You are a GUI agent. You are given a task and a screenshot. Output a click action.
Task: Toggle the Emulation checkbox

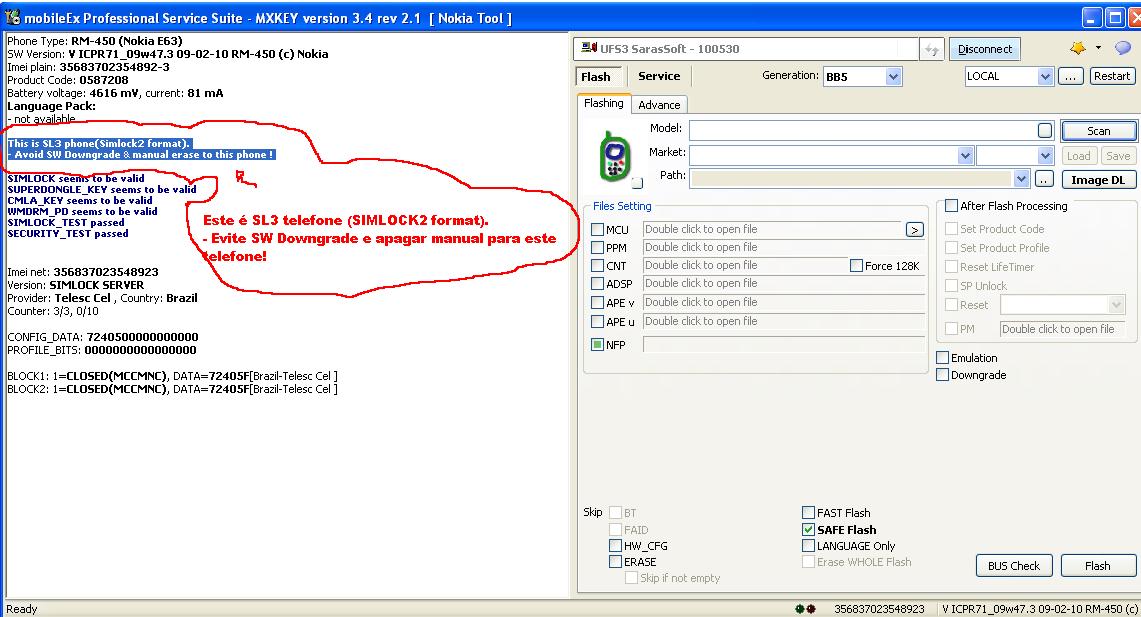tap(942, 358)
